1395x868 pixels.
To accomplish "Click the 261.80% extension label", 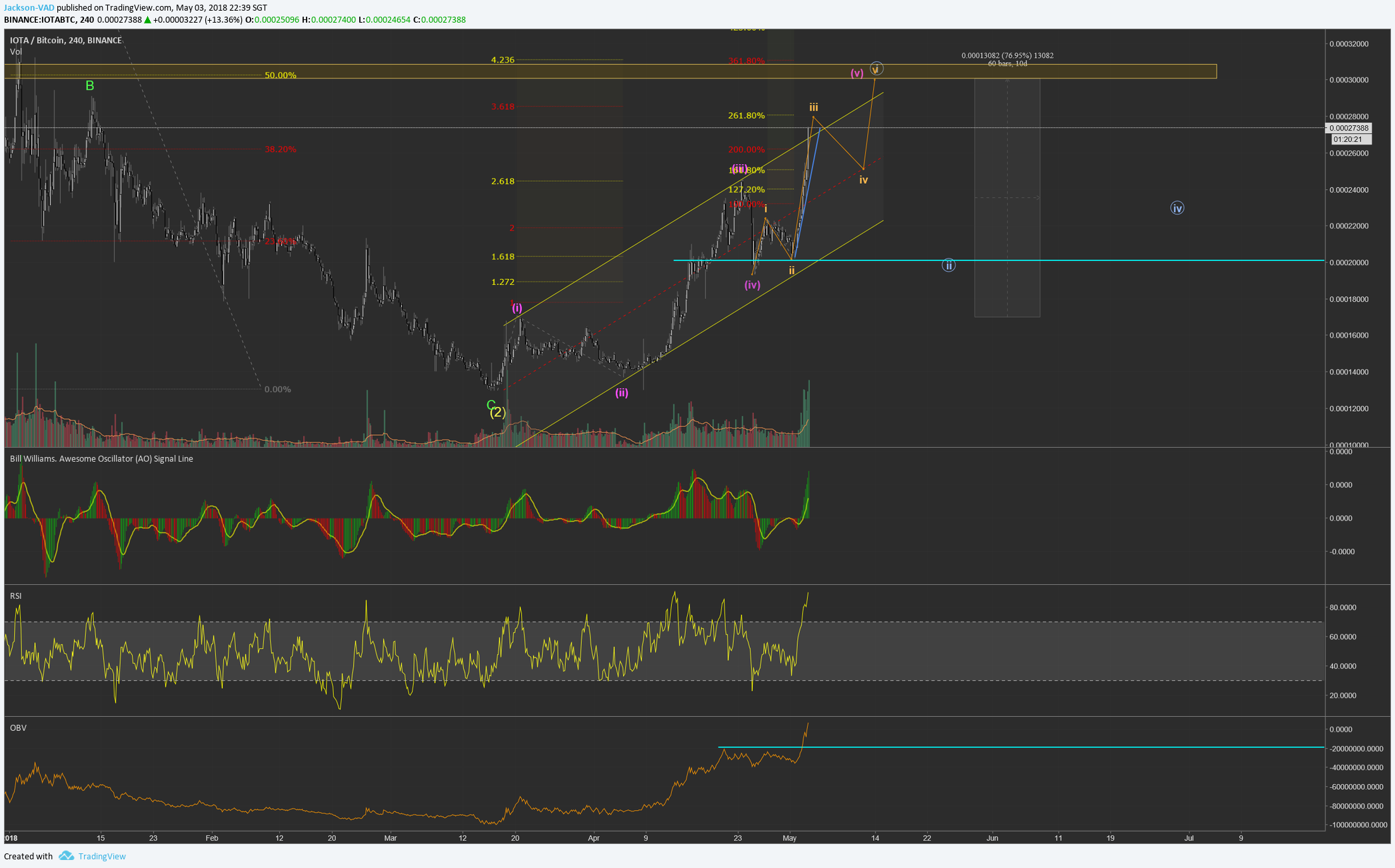I will coord(746,115).
